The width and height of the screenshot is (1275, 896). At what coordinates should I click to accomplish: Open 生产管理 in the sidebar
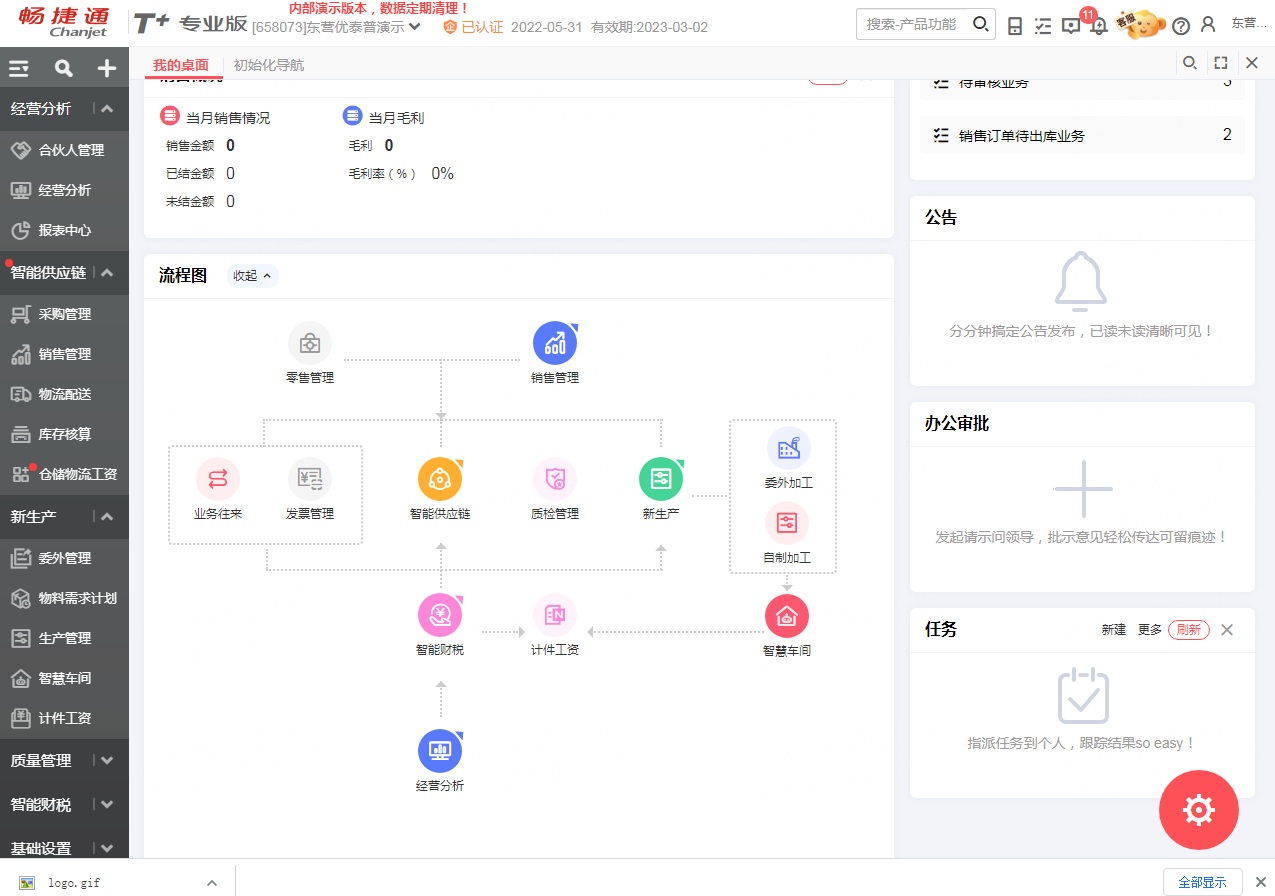point(64,638)
